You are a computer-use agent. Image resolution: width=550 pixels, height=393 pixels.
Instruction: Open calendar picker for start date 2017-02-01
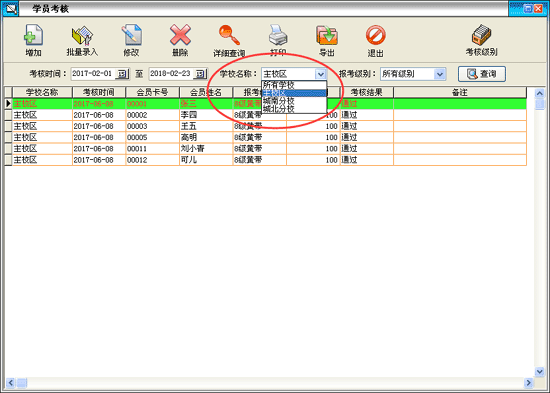(x=122, y=74)
